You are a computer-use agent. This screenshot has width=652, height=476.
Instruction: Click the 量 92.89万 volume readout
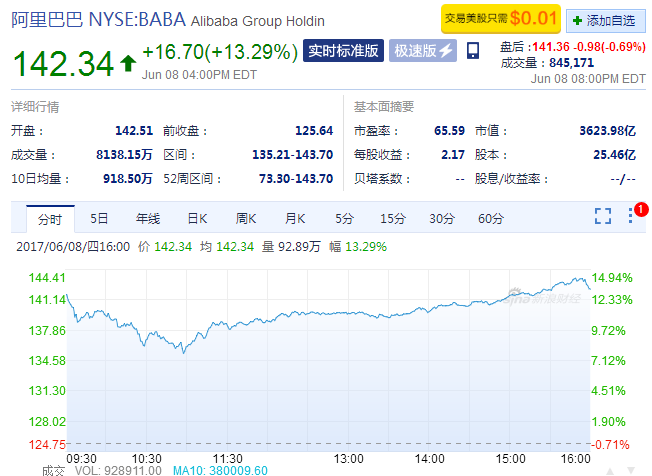291,247
